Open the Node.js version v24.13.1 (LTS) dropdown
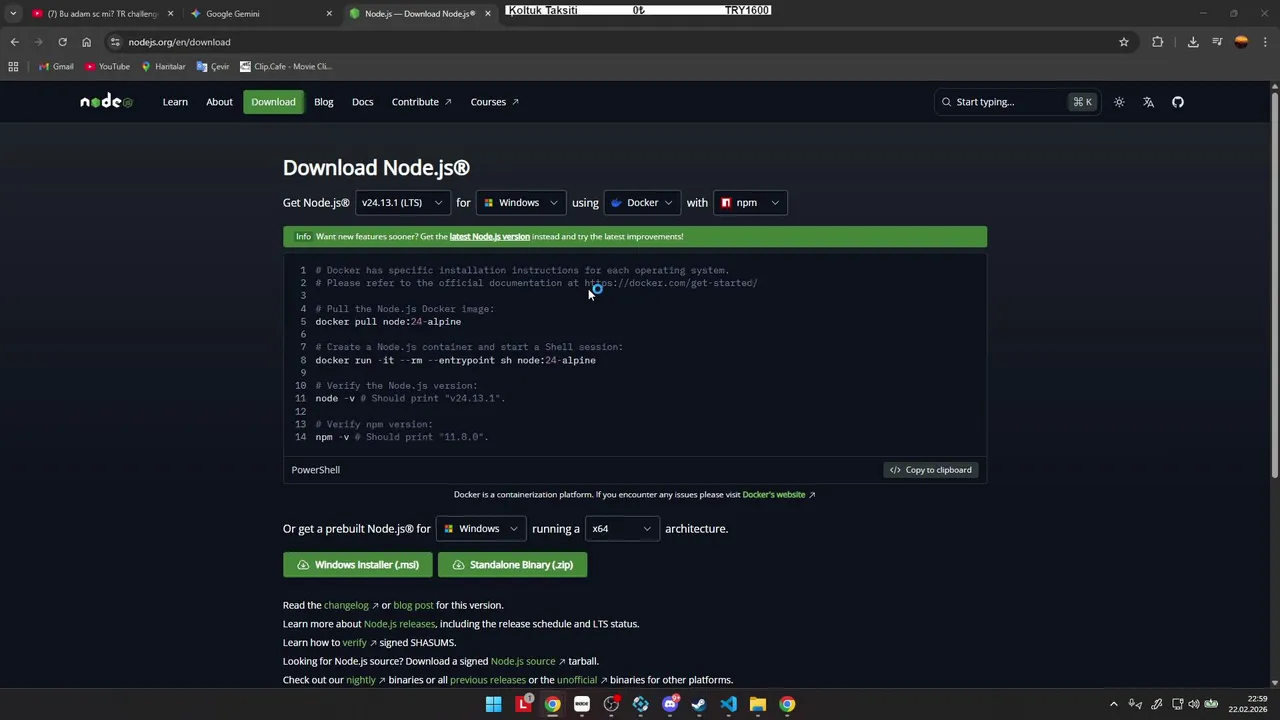The height and width of the screenshot is (720, 1280). pyautogui.click(x=402, y=203)
